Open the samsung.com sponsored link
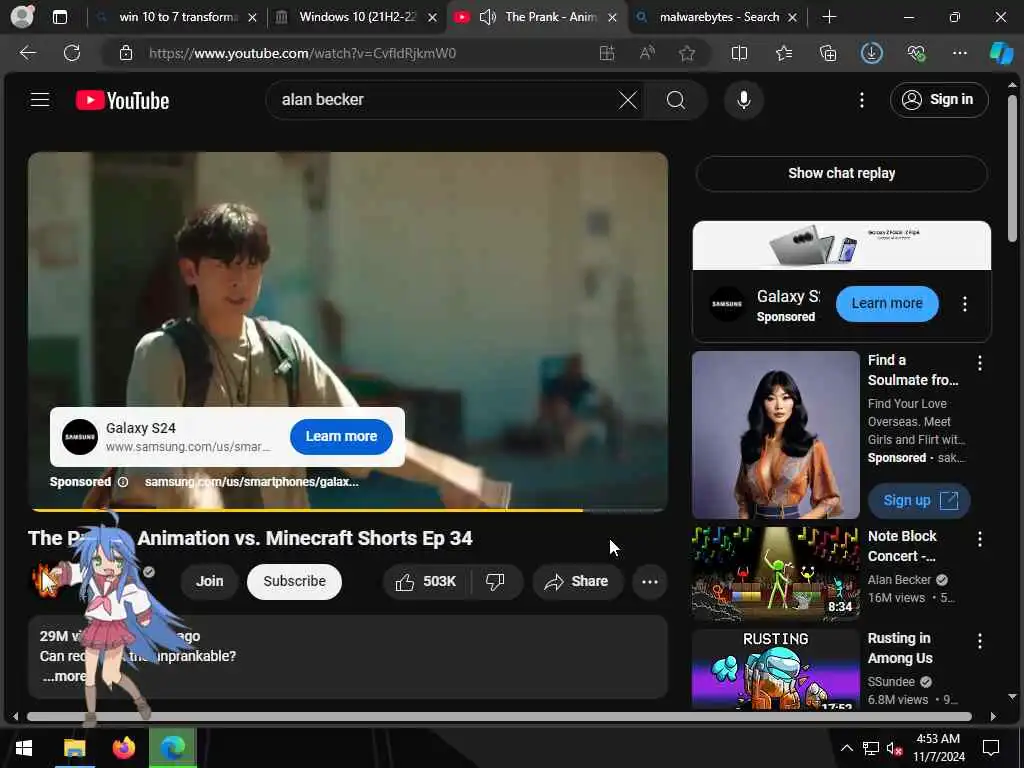This screenshot has width=1024, height=768. click(x=251, y=482)
